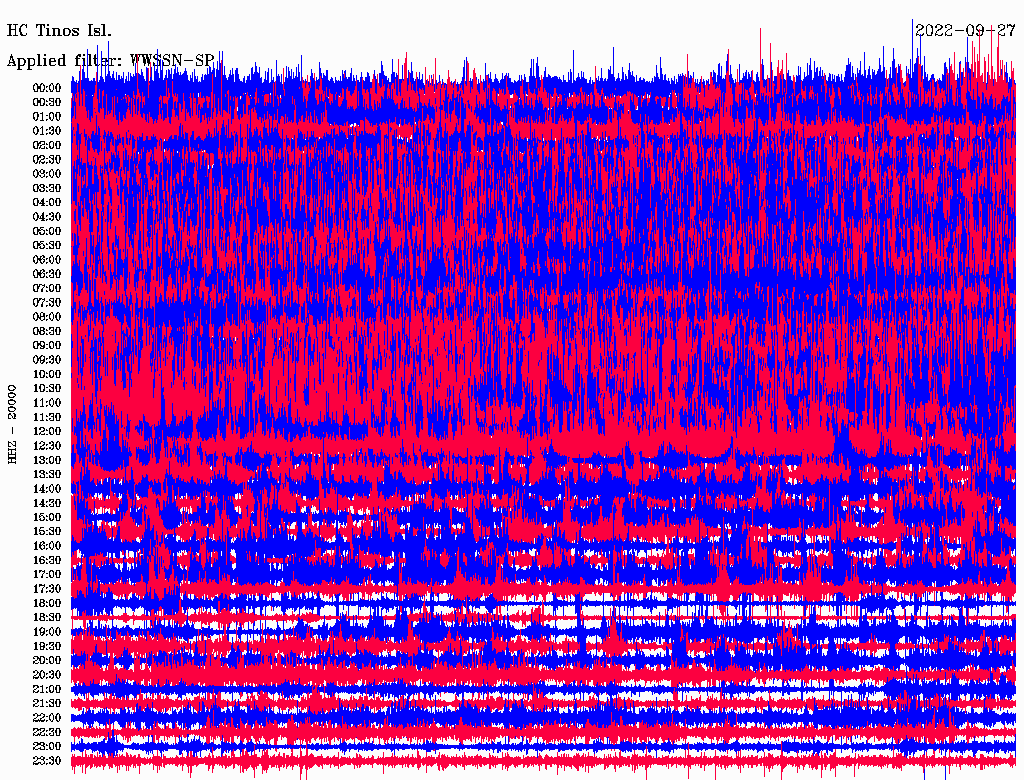
Task: Click the '06:00' time label
Action: click(47, 259)
